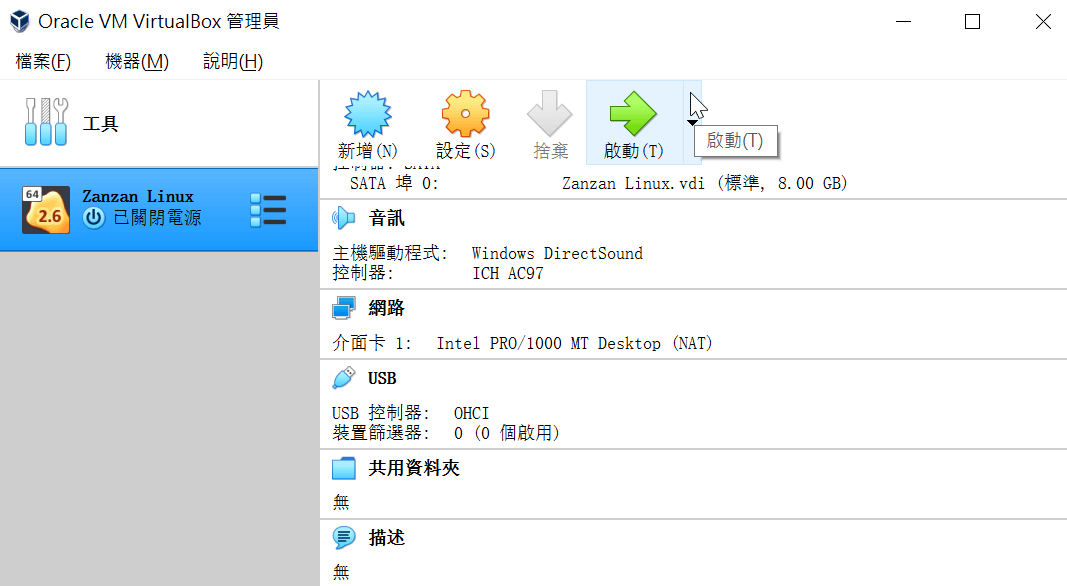Click the Zanzan Linux.vdi disk entry

click(x=704, y=183)
